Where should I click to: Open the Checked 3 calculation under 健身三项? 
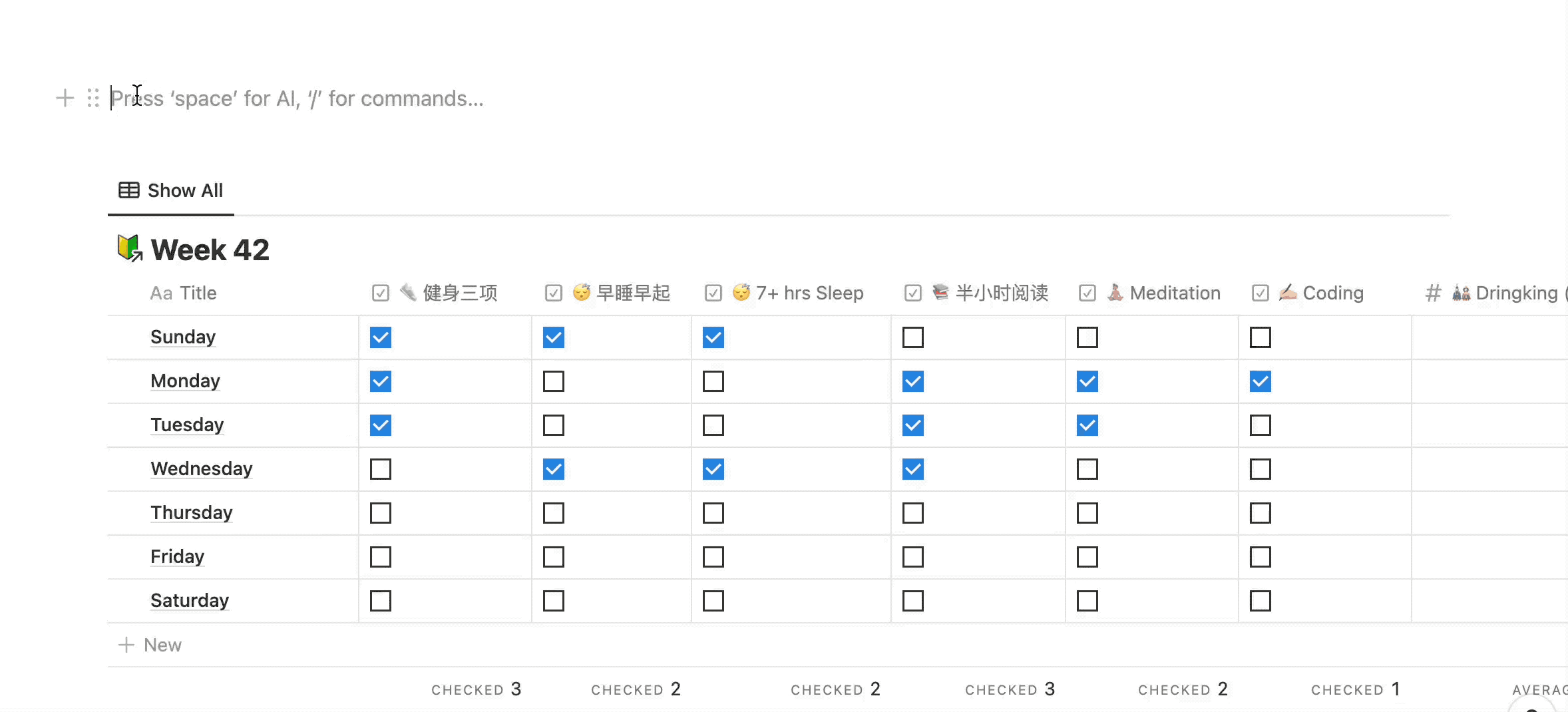(477, 689)
